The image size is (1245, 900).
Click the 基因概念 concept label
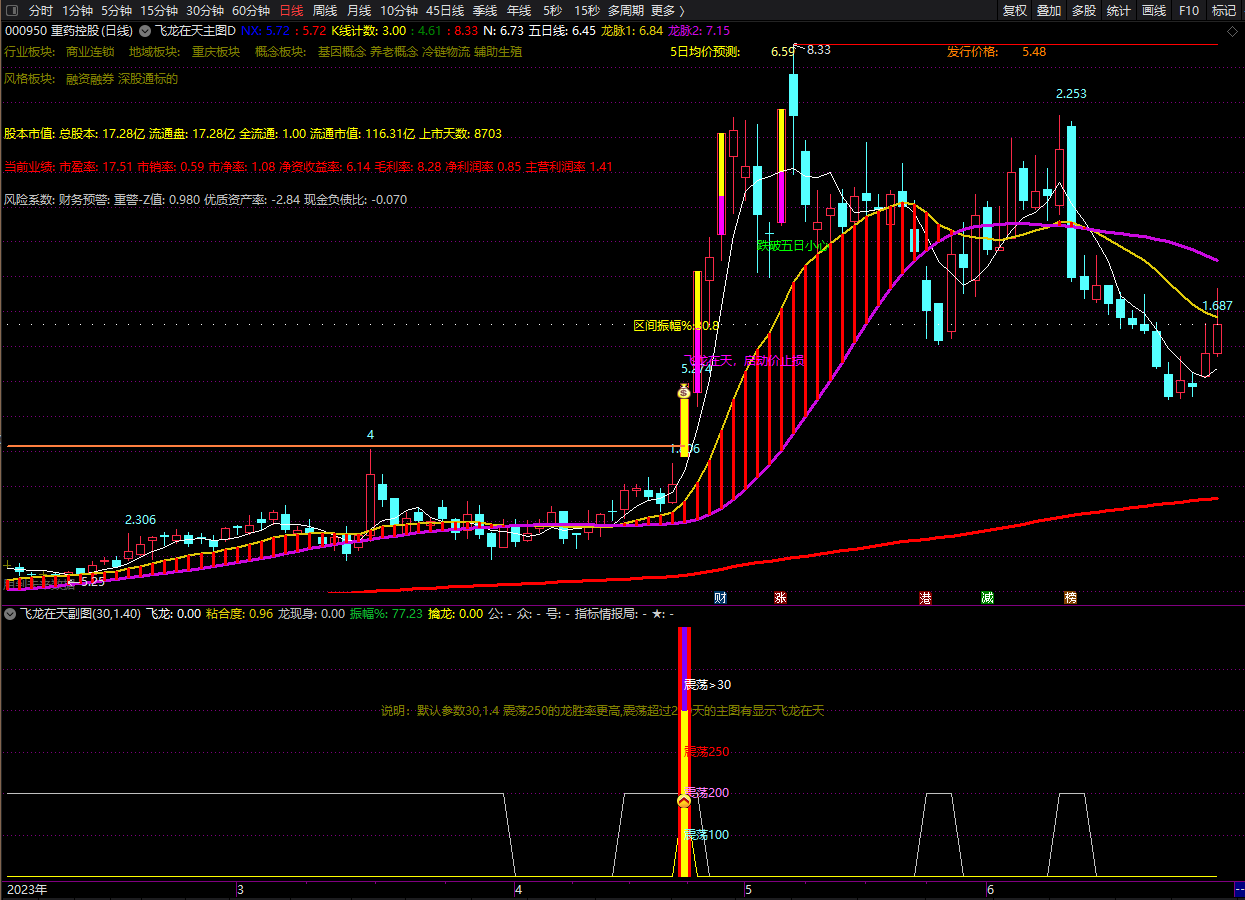(x=342, y=51)
